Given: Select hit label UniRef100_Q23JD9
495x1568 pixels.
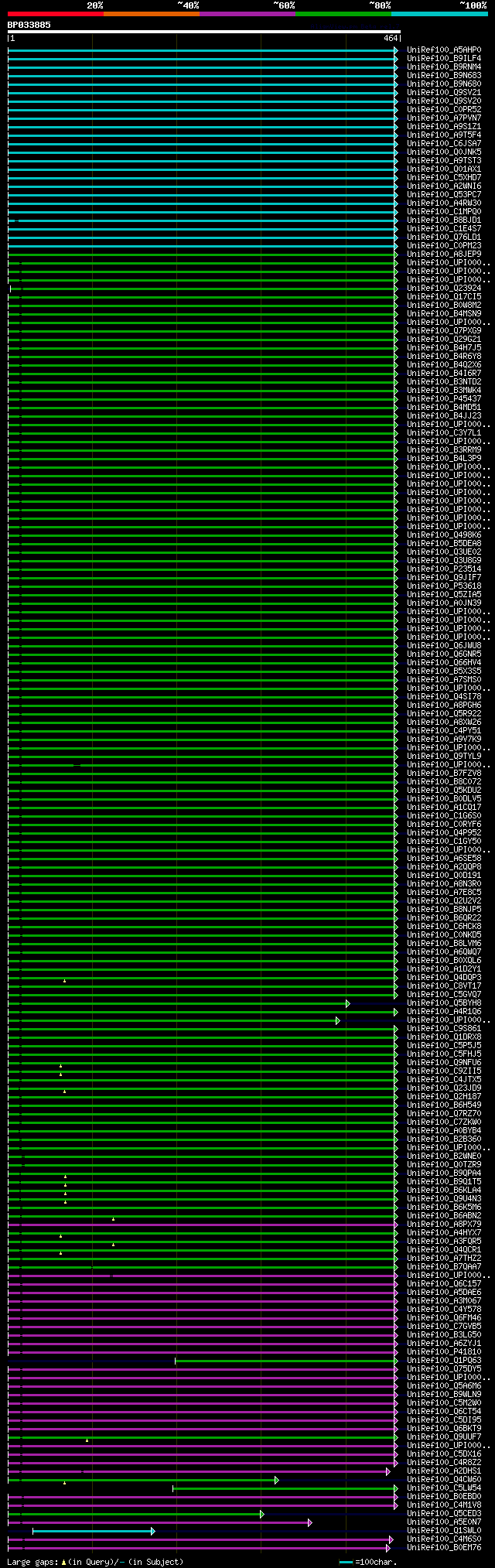Looking at the screenshot, I should 444,1088.
